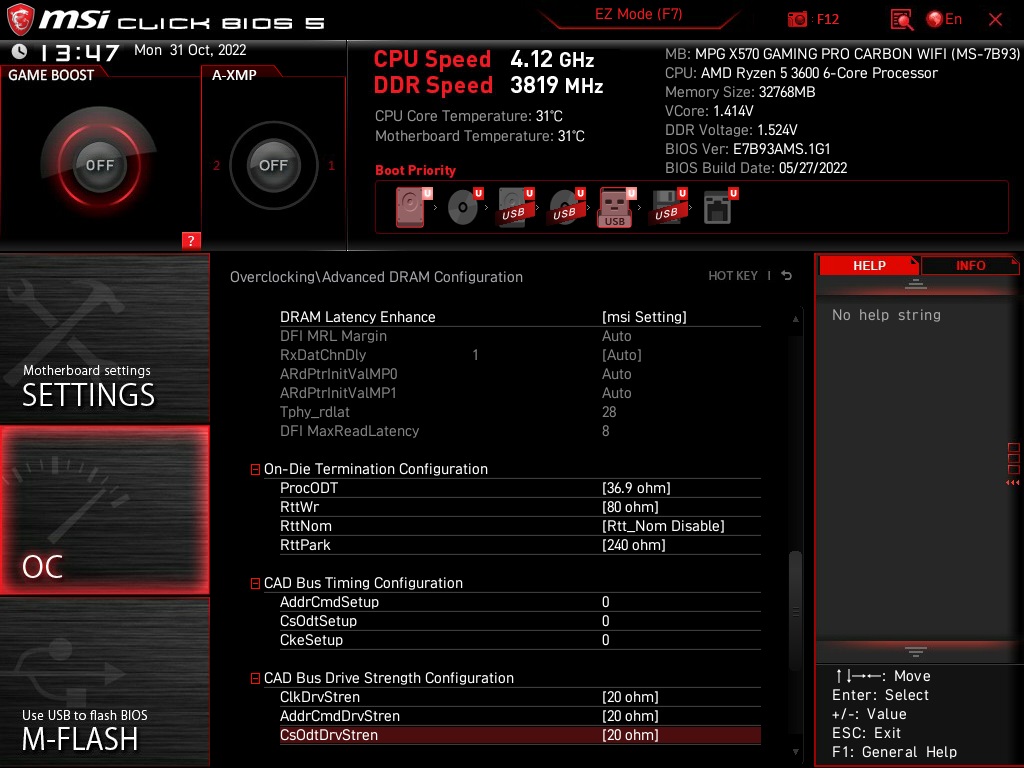The width and height of the screenshot is (1024, 768).
Task: Select A-XMP profile 1
Action: [x=331, y=165]
